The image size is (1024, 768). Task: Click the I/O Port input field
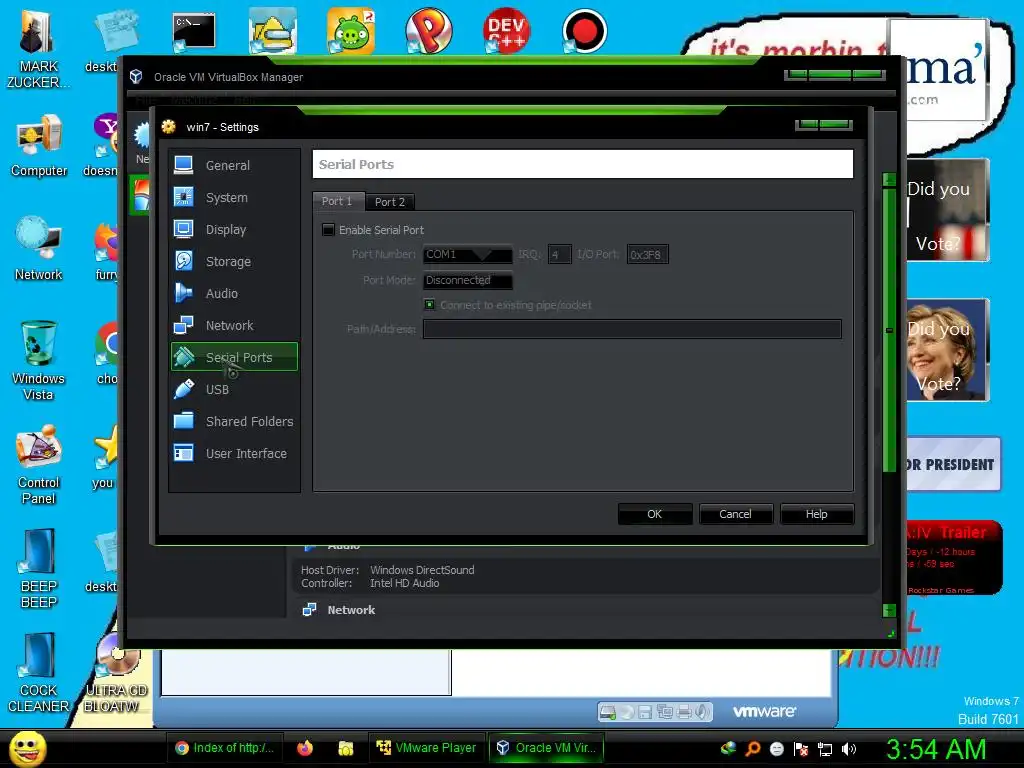tap(647, 254)
